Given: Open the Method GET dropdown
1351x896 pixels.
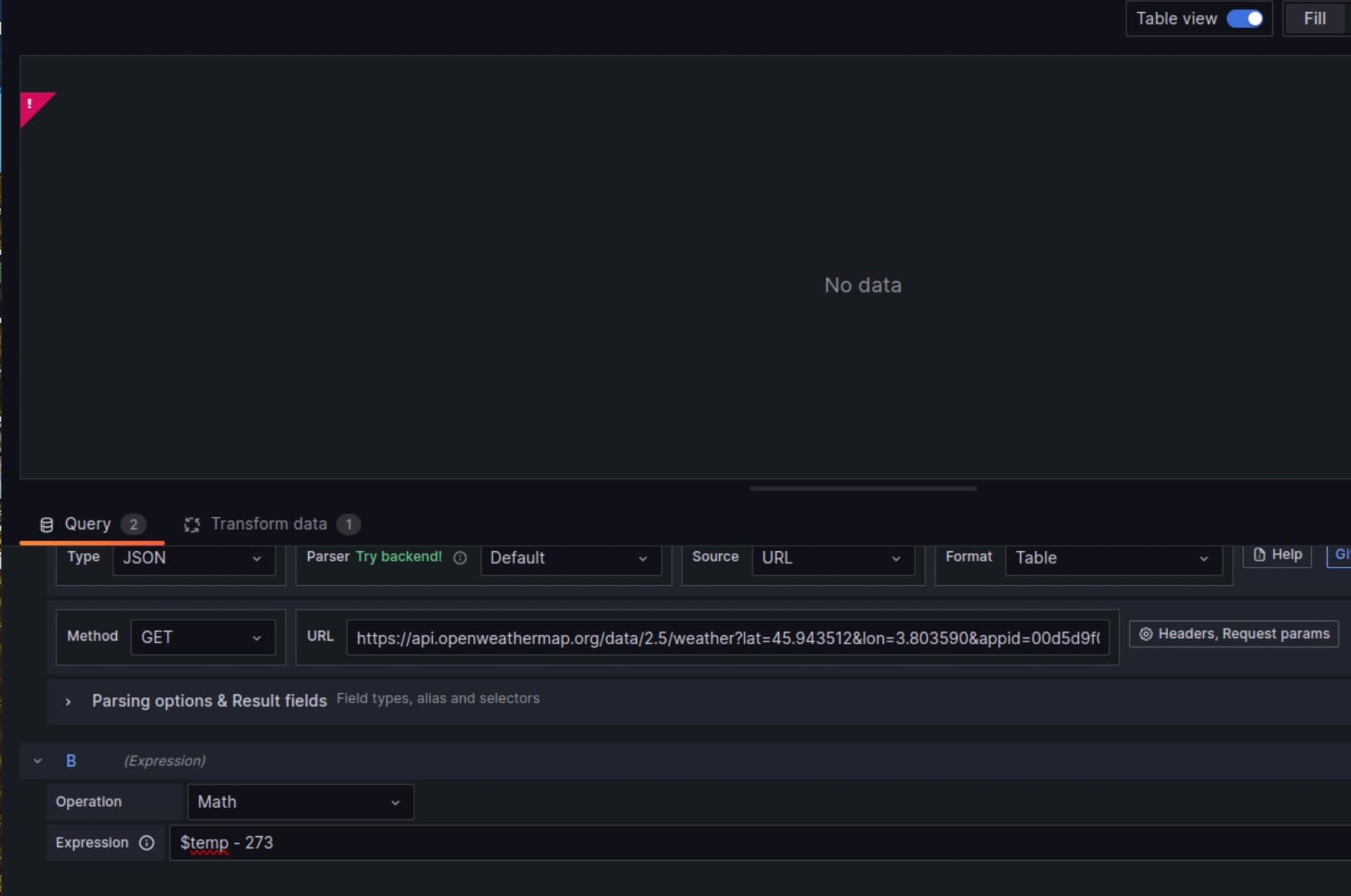Looking at the screenshot, I should (x=203, y=637).
